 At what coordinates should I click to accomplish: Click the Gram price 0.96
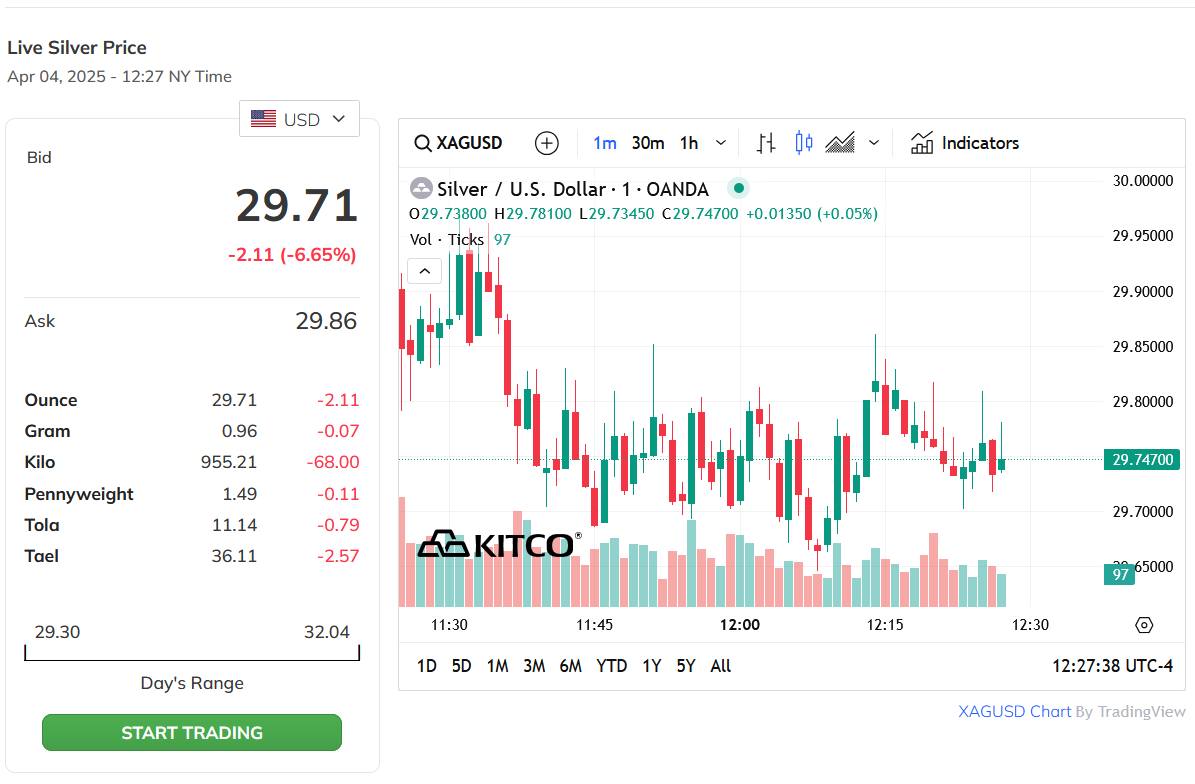coord(239,431)
